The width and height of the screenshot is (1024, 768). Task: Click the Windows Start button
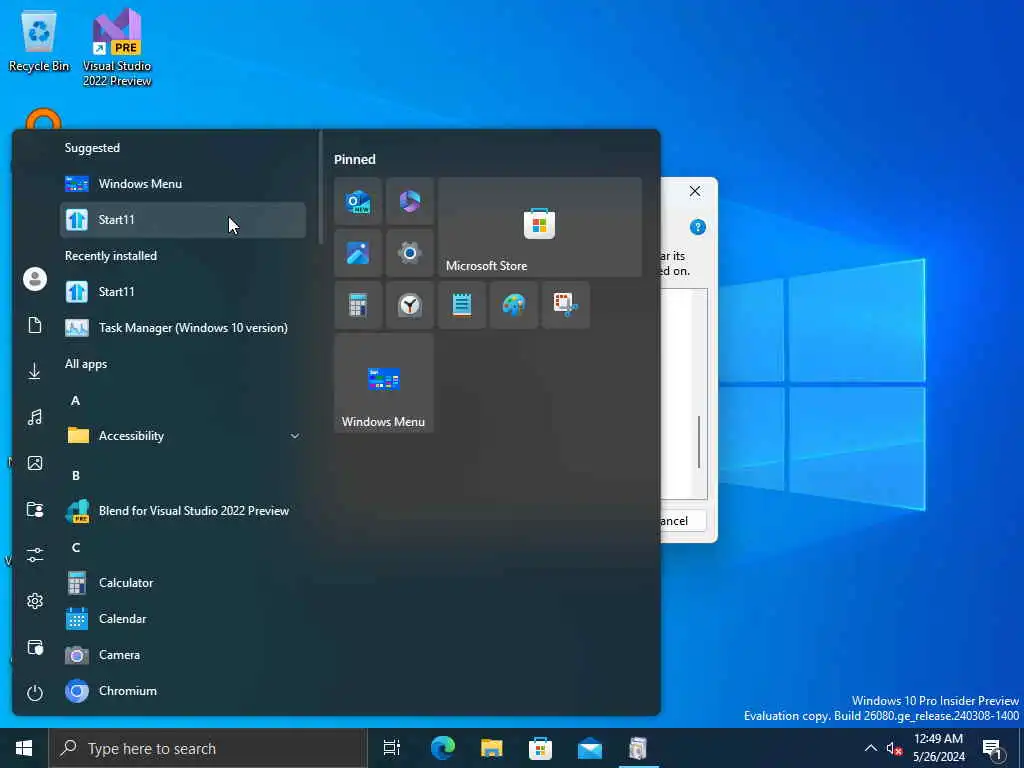point(24,748)
